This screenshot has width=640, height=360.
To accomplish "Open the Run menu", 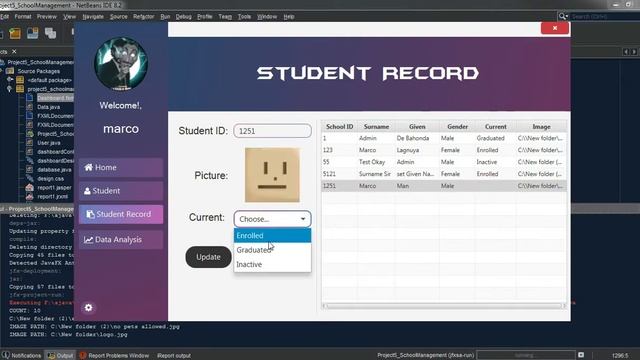I will click(x=165, y=17).
